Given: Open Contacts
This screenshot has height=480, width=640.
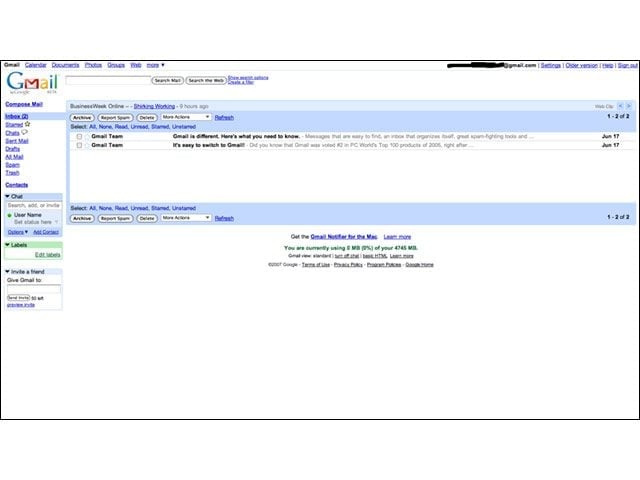Looking at the screenshot, I should [17, 185].
